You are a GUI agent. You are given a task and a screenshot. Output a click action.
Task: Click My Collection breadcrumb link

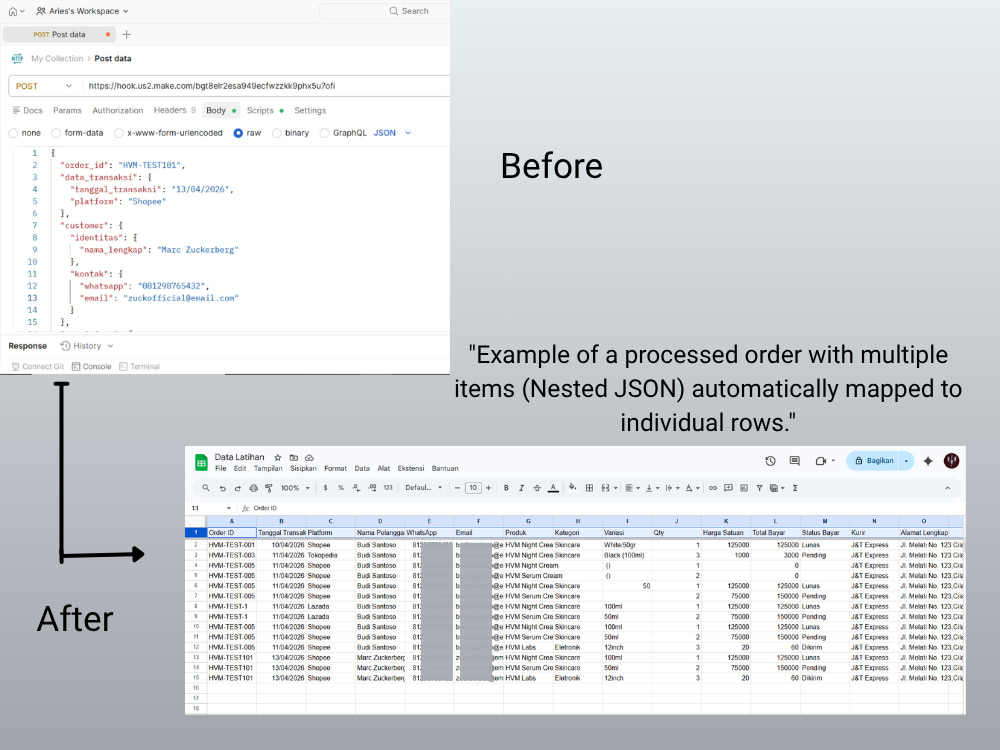click(x=57, y=59)
